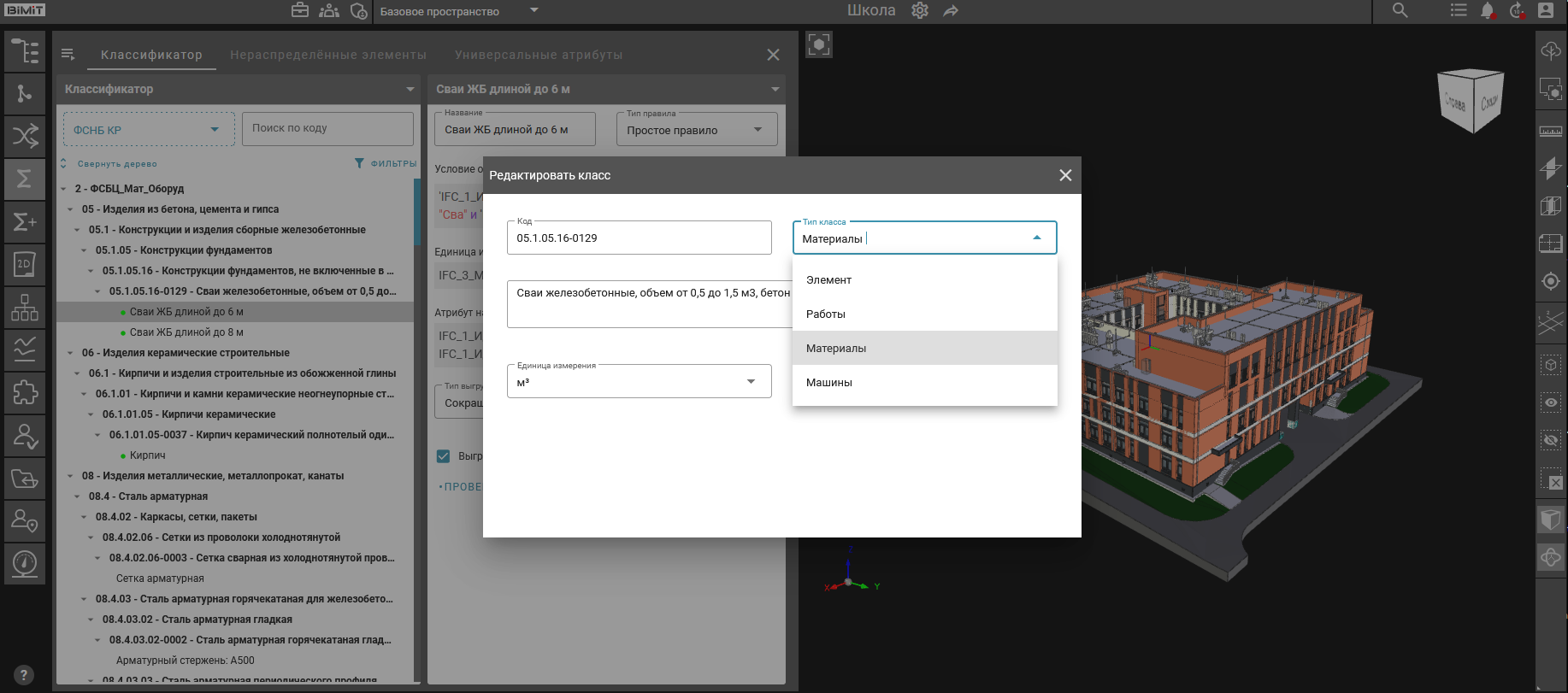Screen dimensions: 1568x693
Task: Click the Поиск по коду search field
Action: click(327, 128)
